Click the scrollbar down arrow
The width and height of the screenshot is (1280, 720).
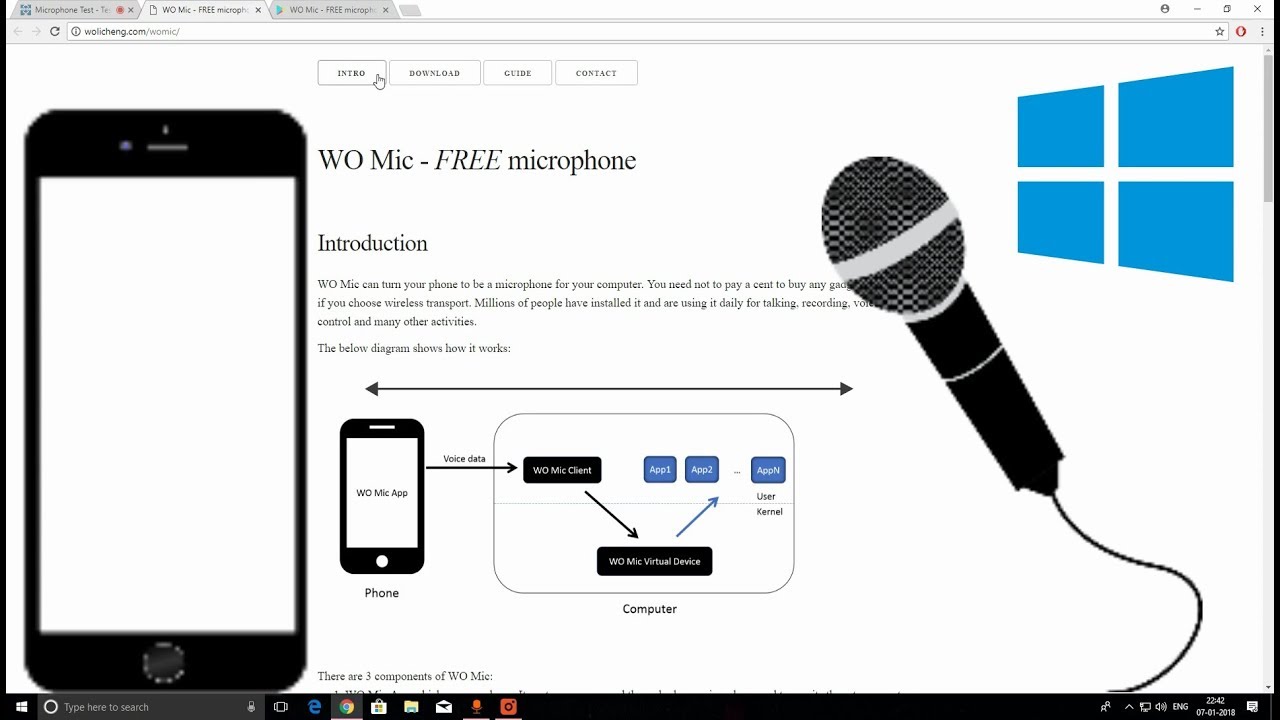coord(1270,686)
